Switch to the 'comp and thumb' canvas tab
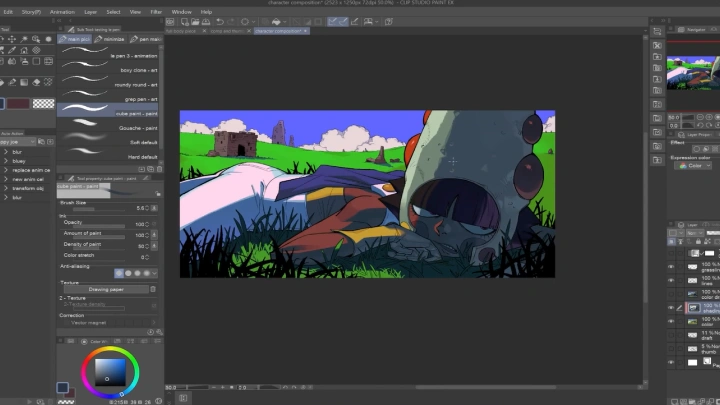Screen dimensions: 720x405 click(x=227, y=31)
